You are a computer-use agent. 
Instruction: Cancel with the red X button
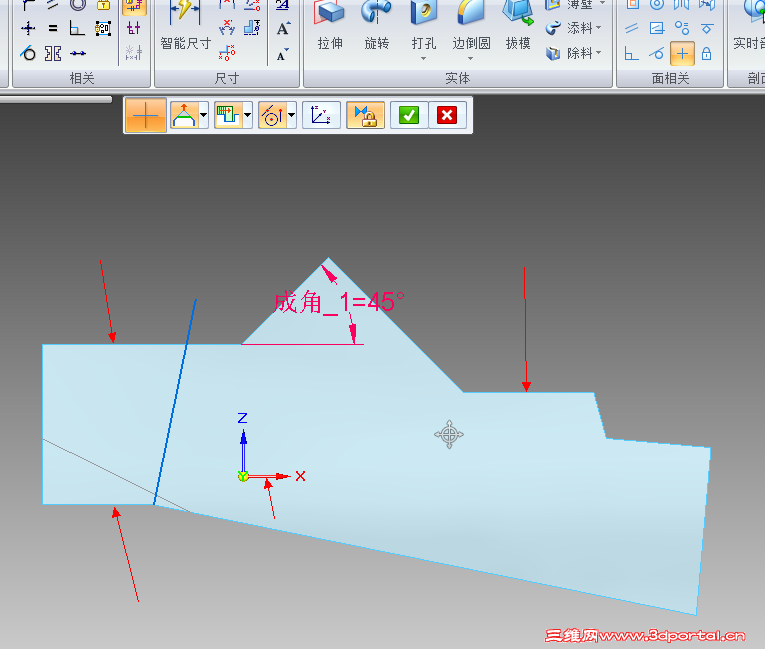point(447,116)
